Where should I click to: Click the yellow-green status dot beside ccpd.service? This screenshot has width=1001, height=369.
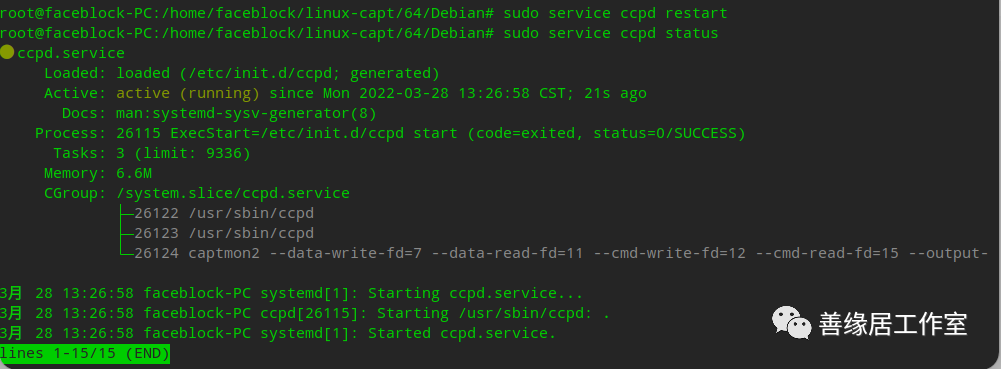pyautogui.click(x=7, y=53)
